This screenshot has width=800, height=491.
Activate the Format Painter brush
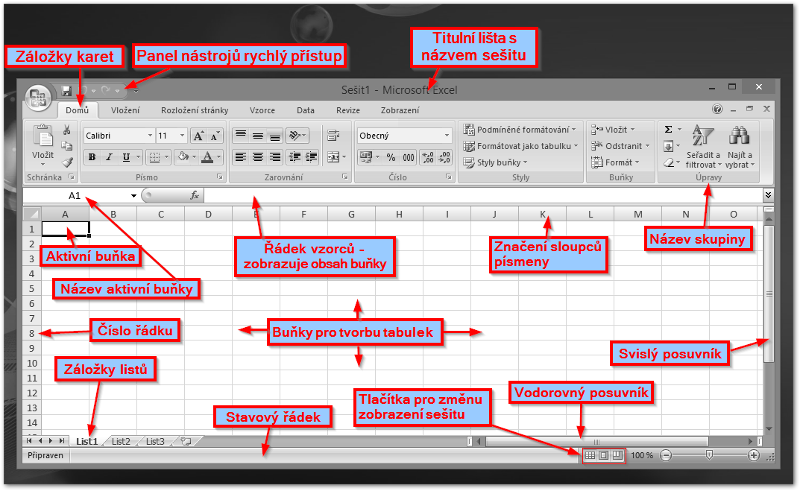pyautogui.click(x=67, y=162)
